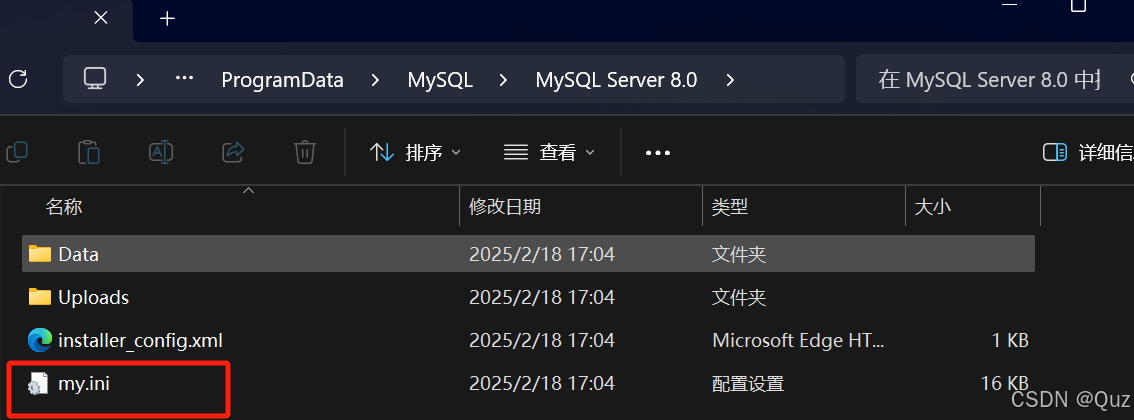The width and height of the screenshot is (1134, 420).
Task: Expand chevron after ProgramData
Action: point(375,80)
